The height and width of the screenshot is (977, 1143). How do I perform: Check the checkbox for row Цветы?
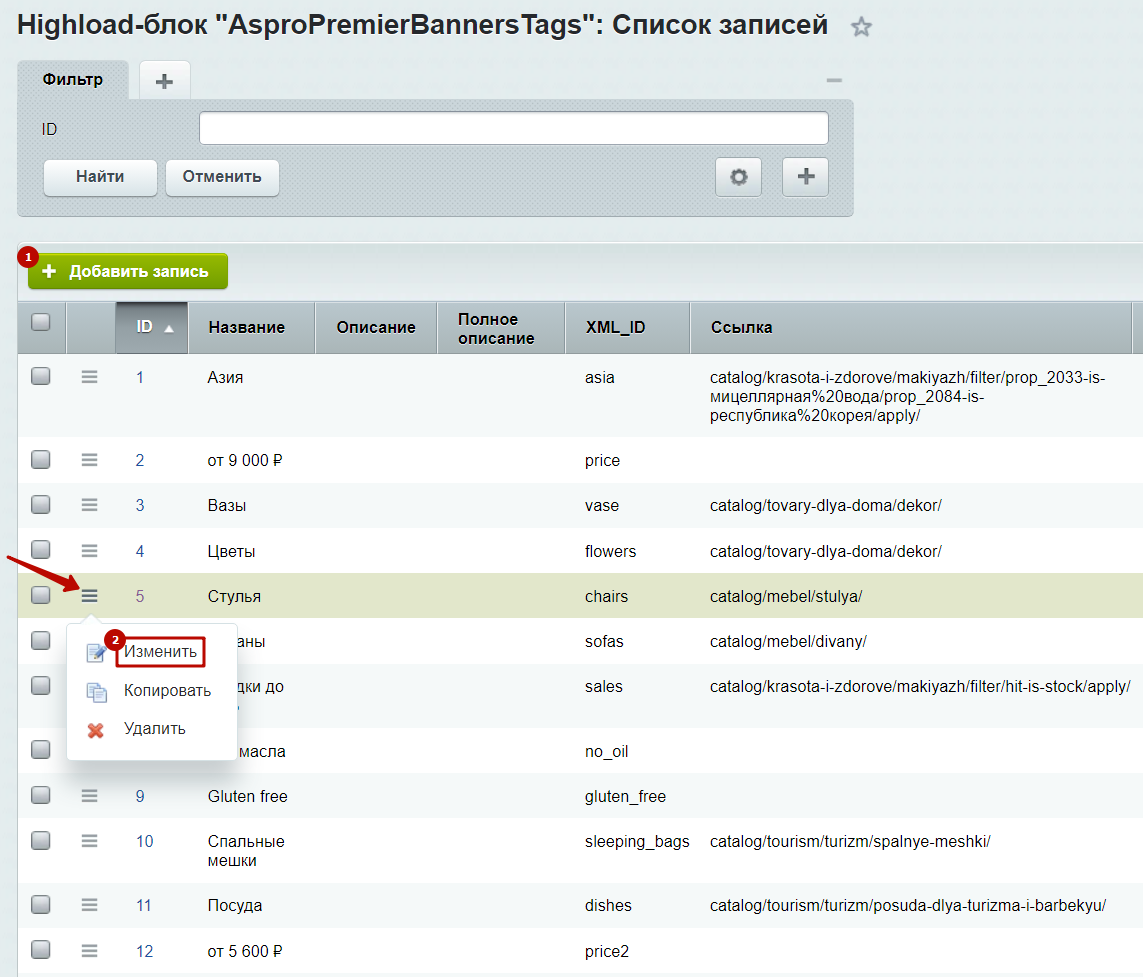pyautogui.click(x=41, y=550)
